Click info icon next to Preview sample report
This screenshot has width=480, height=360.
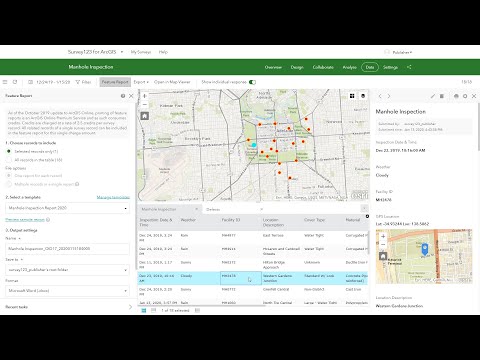48,219
